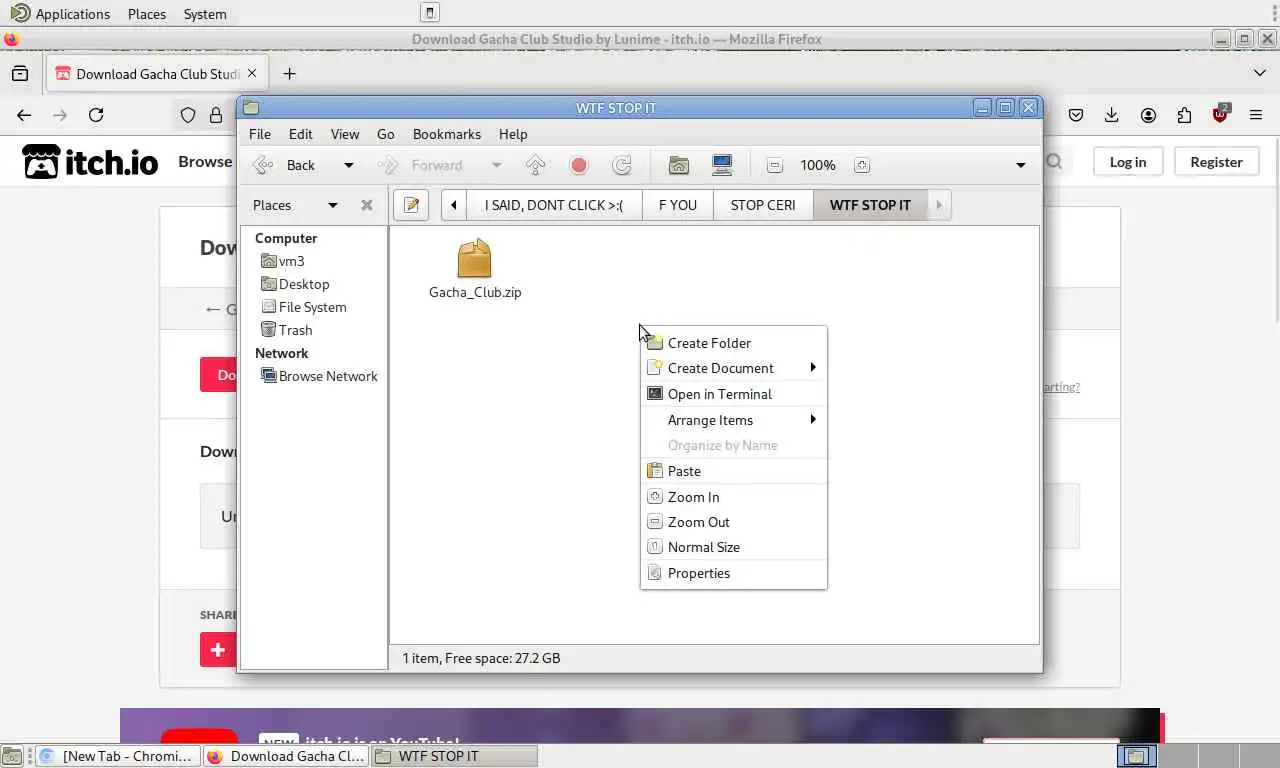Viewport: 1280px width, 768px height.
Task: Open the Home folder toolbar icon
Action: (679, 165)
